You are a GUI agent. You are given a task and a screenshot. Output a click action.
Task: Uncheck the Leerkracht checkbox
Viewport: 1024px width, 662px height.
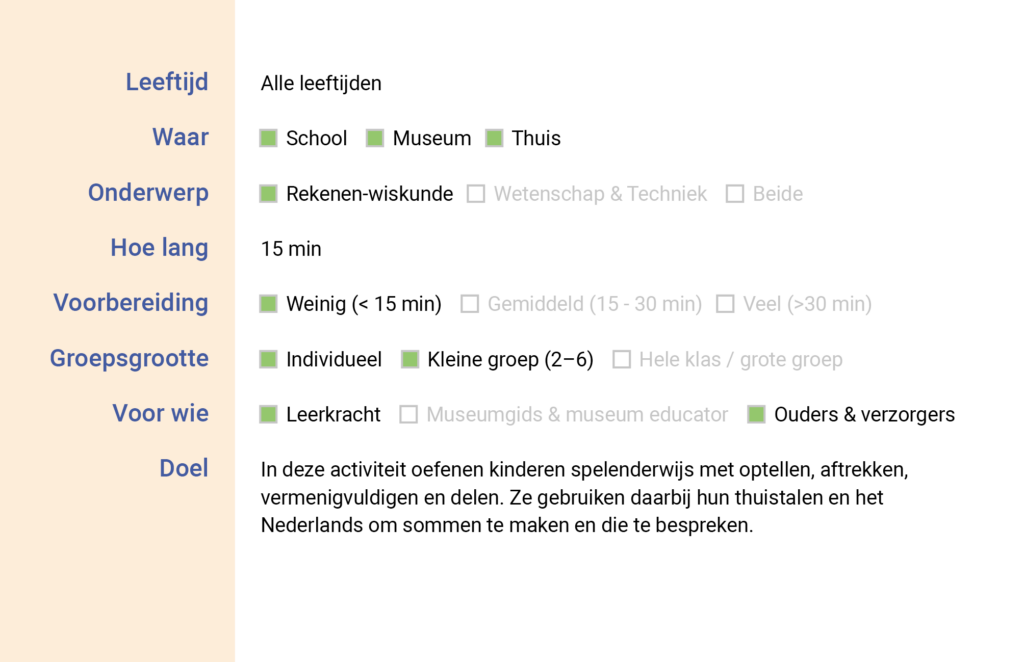[x=268, y=414]
